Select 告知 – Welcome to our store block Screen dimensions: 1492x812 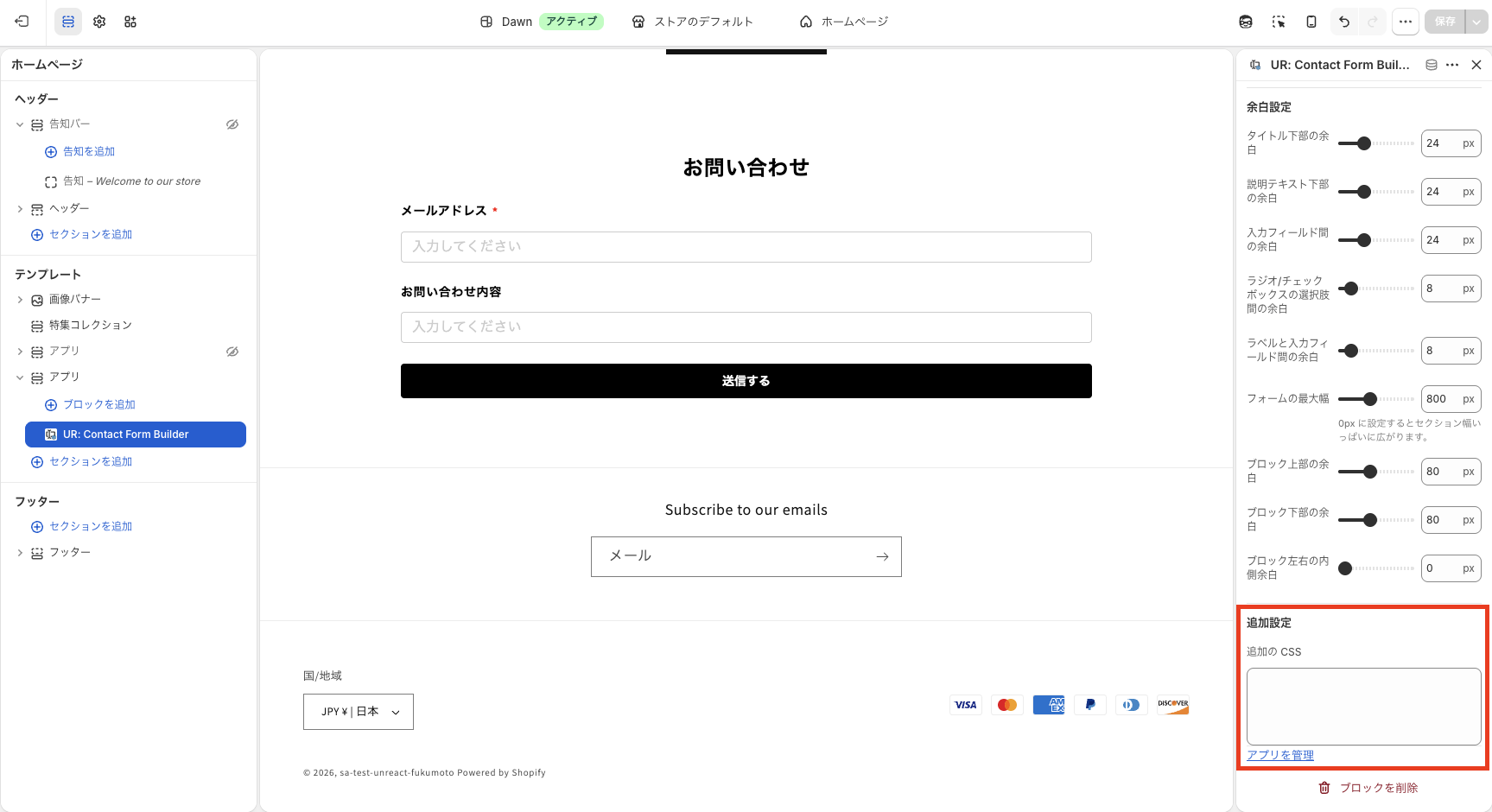(x=131, y=181)
